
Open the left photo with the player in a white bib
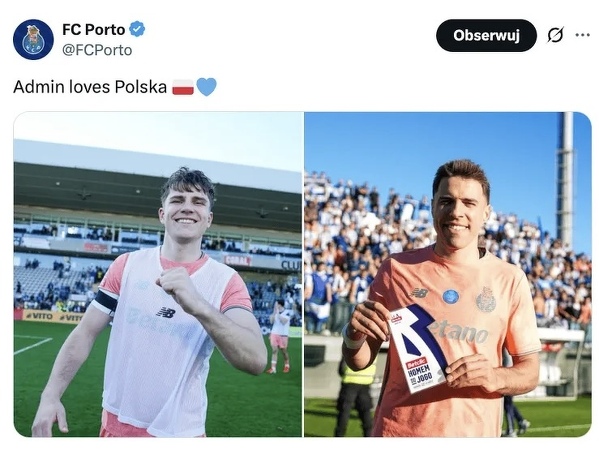(x=158, y=274)
